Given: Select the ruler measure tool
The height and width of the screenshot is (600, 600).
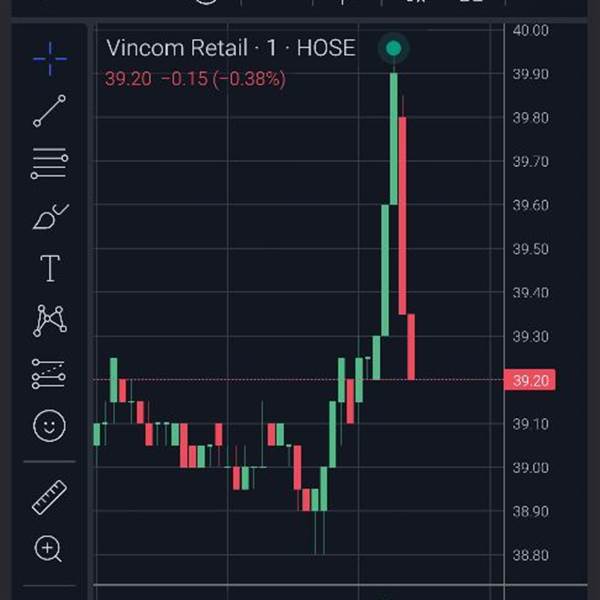Looking at the screenshot, I should (49, 496).
